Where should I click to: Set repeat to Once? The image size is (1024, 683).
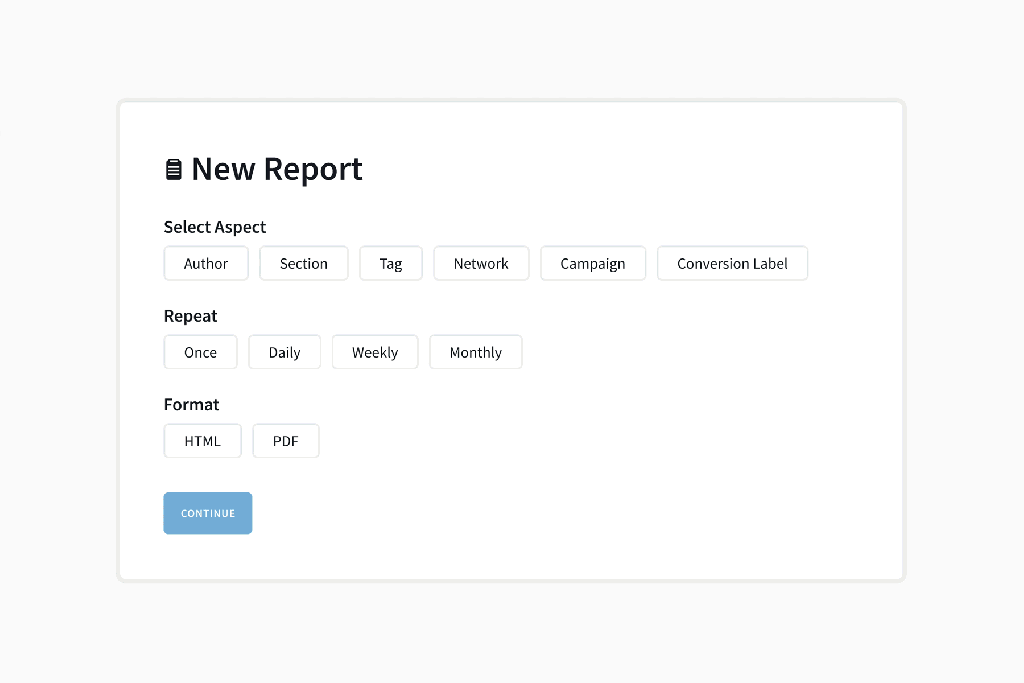[200, 352]
